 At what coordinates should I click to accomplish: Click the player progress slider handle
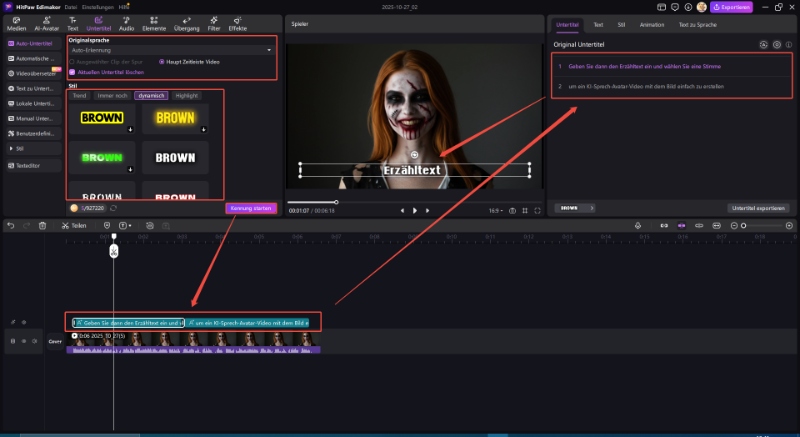tap(336, 202)
